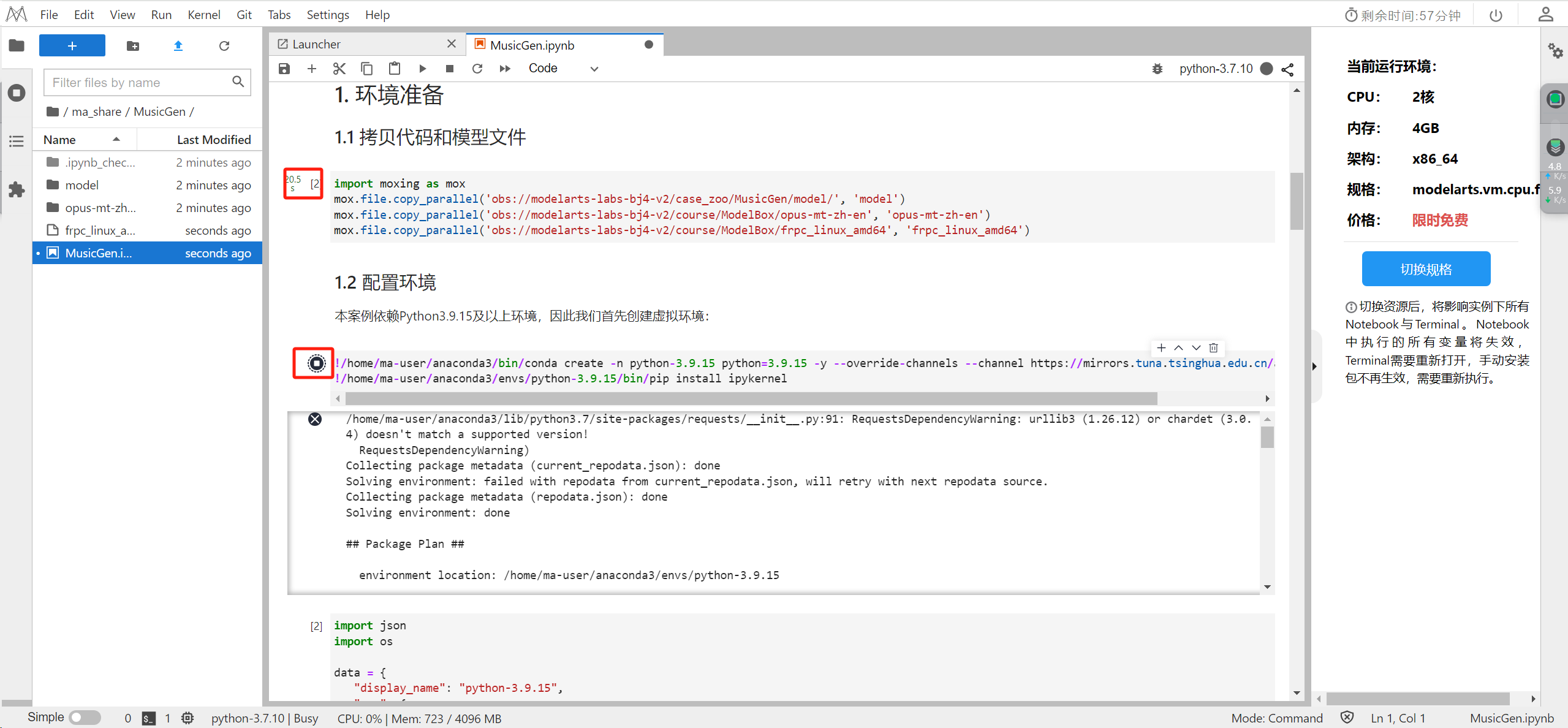
Task: Clear the cell output with the X icon
Action: coord(315,419)
